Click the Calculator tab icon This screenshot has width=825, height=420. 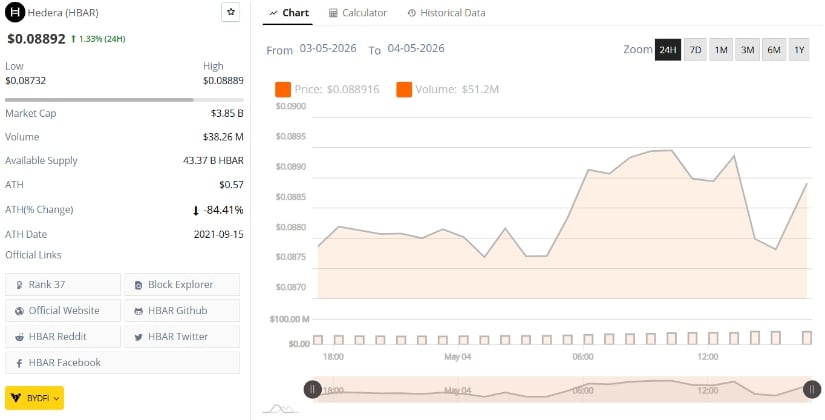333,13
